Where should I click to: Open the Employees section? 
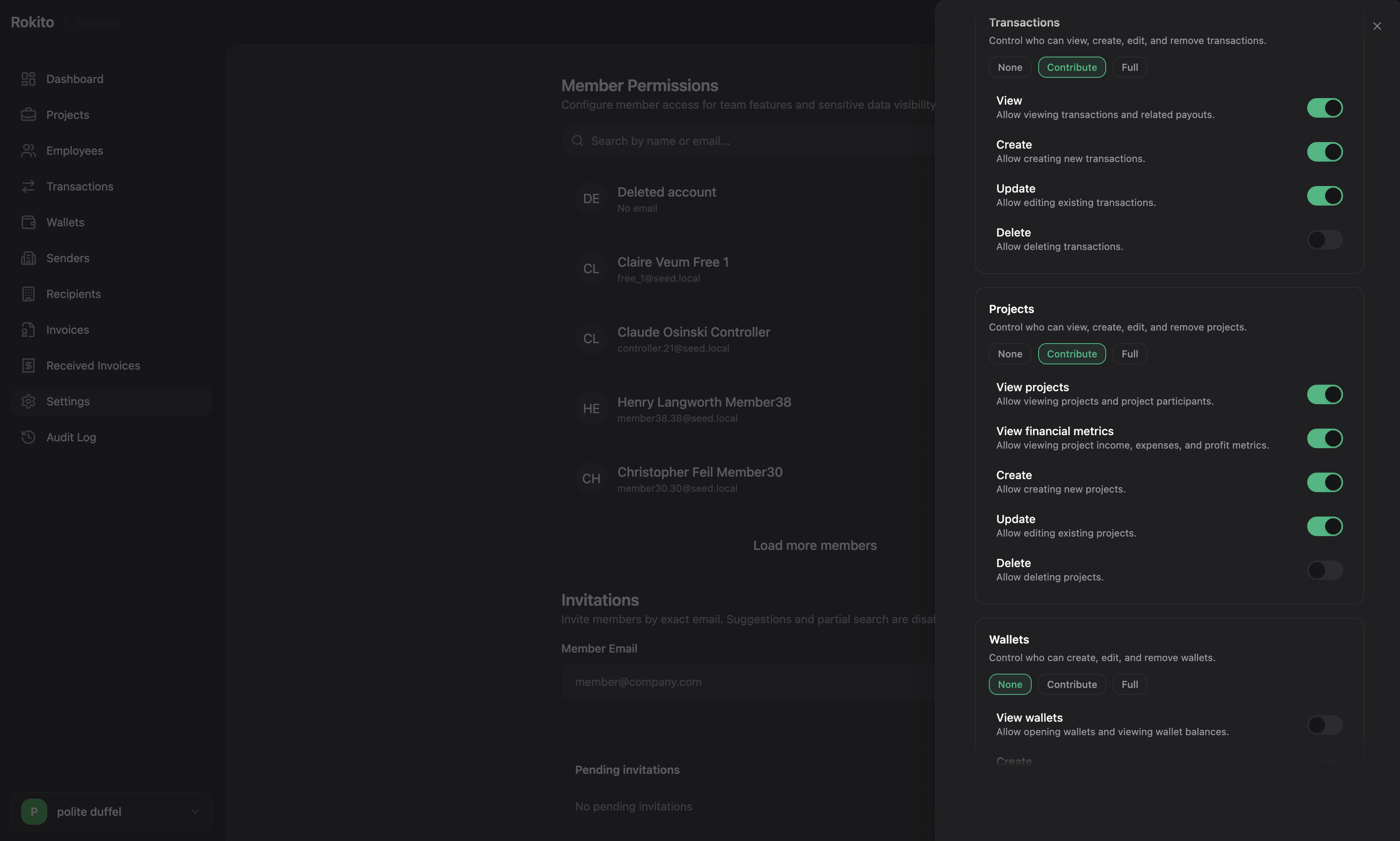(x=74, y=150)
